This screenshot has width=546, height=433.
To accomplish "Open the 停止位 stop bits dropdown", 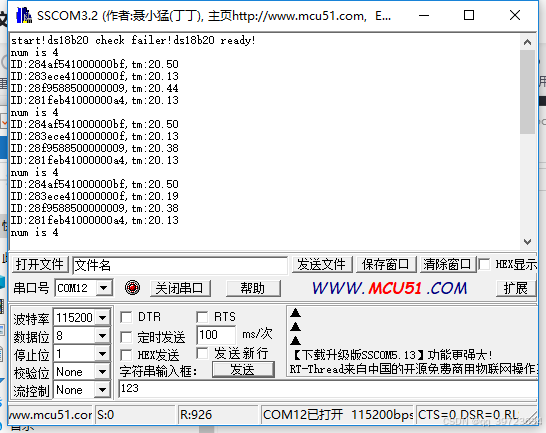I will pyautogui.click(x=102, y=354).
